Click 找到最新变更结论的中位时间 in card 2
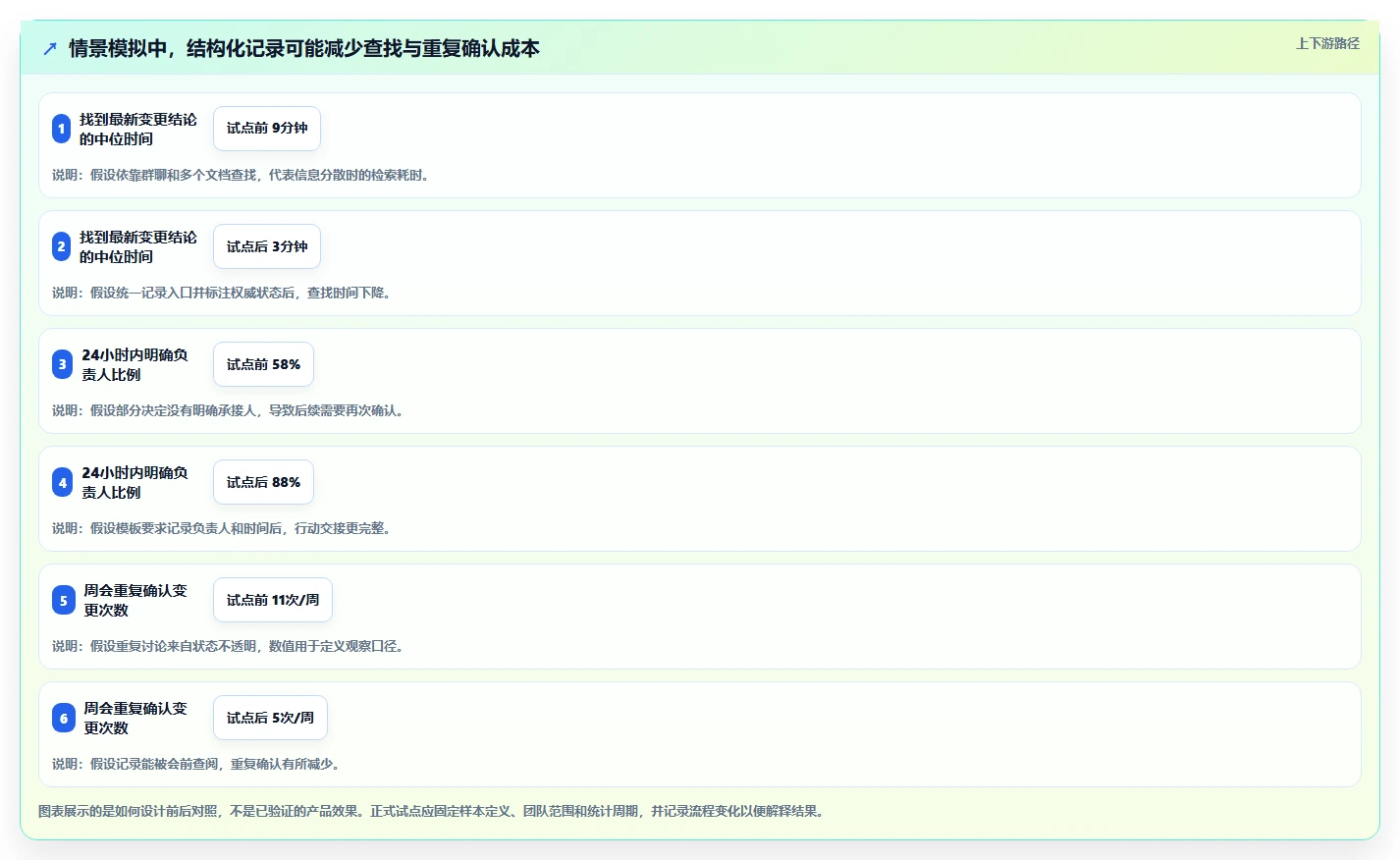Image resolution: width=1400 pixels, height=860 pixels. pos(138,246)
